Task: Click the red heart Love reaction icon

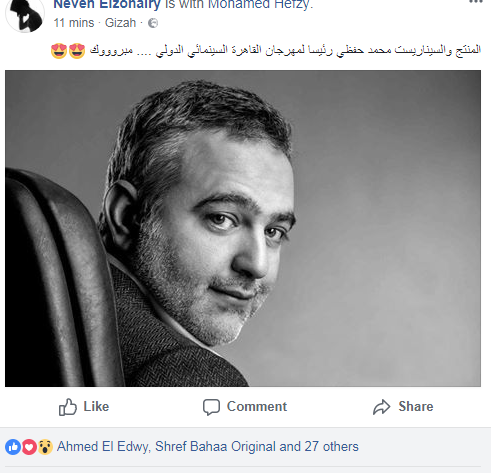Action: (29, 447)
